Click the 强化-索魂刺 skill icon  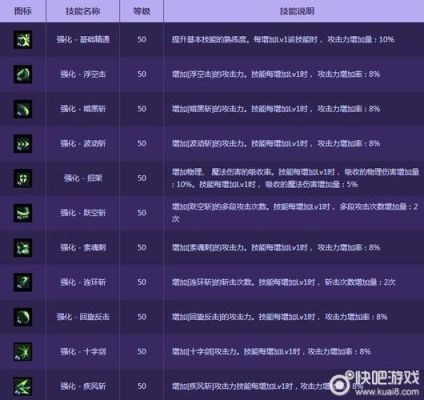(23, 247)
